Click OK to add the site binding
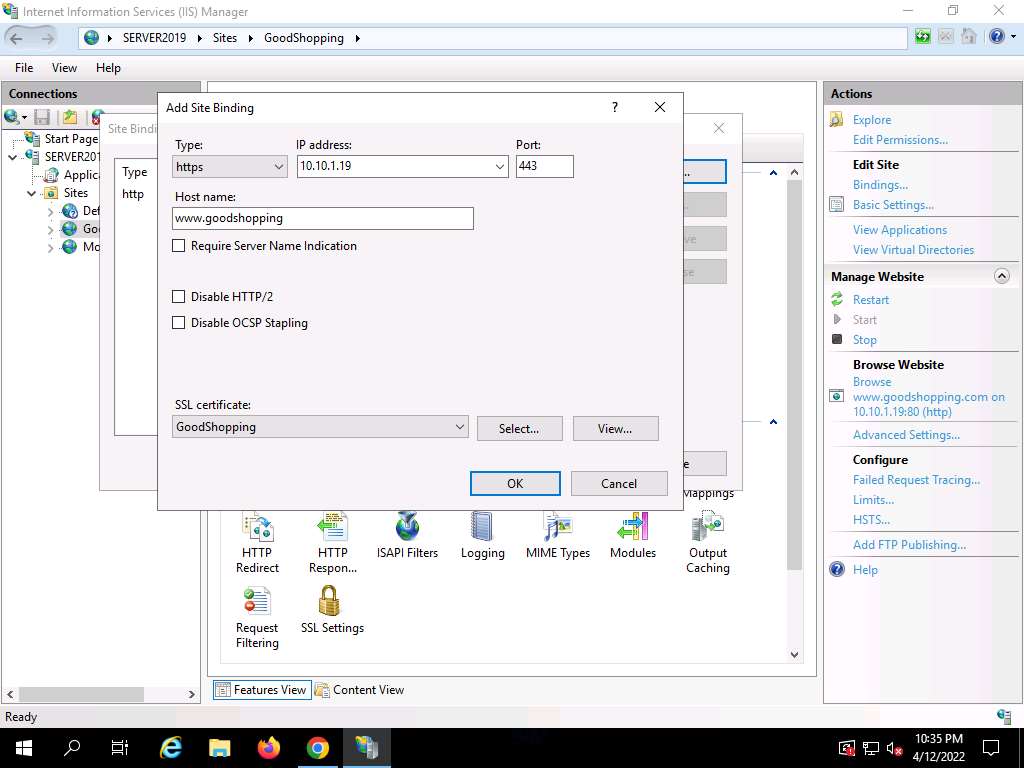1024x768 pixels. pyautogui.click(x=515, y=484)
